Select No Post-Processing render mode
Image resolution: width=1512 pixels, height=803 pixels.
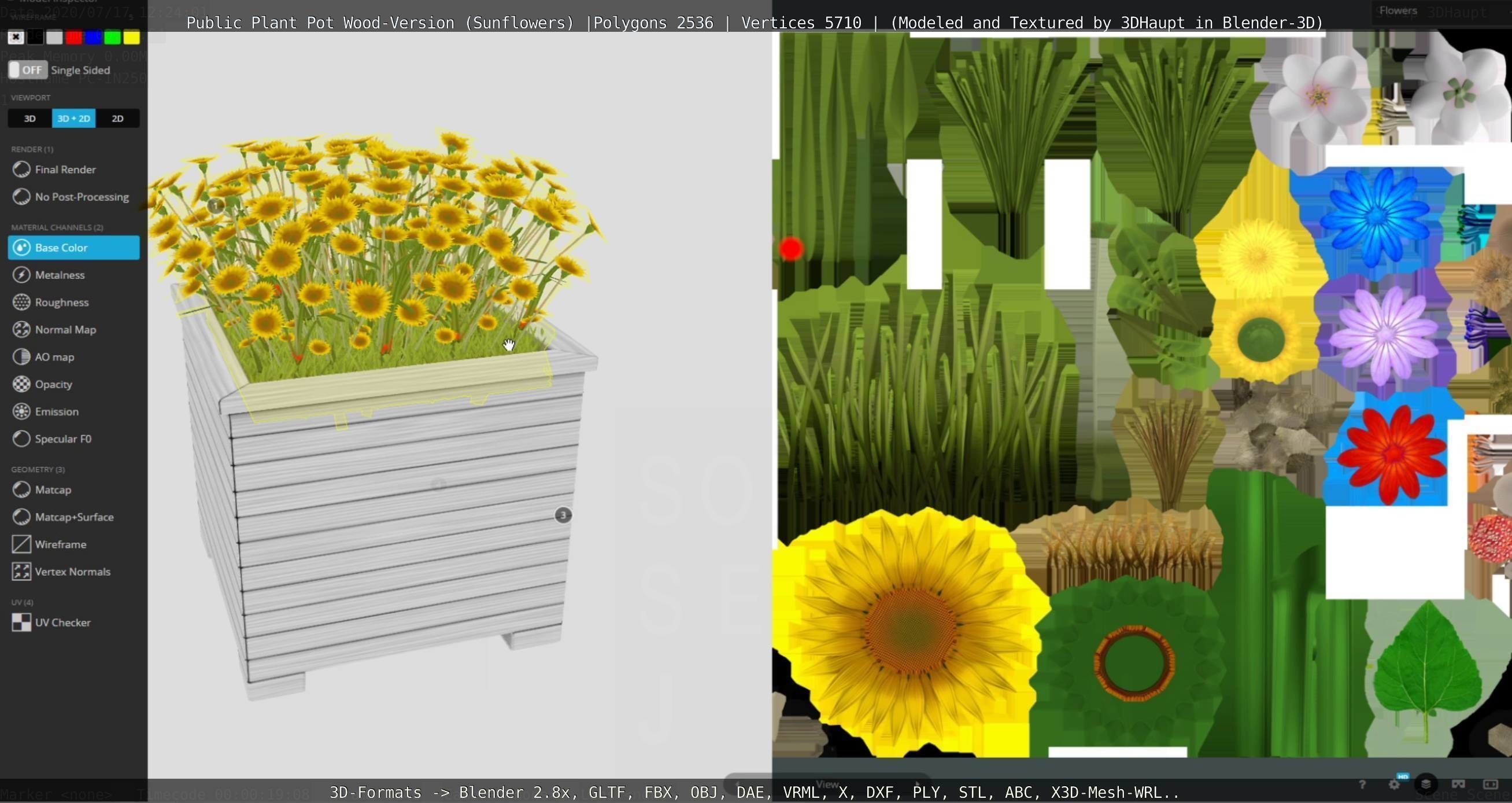(74, 197)
